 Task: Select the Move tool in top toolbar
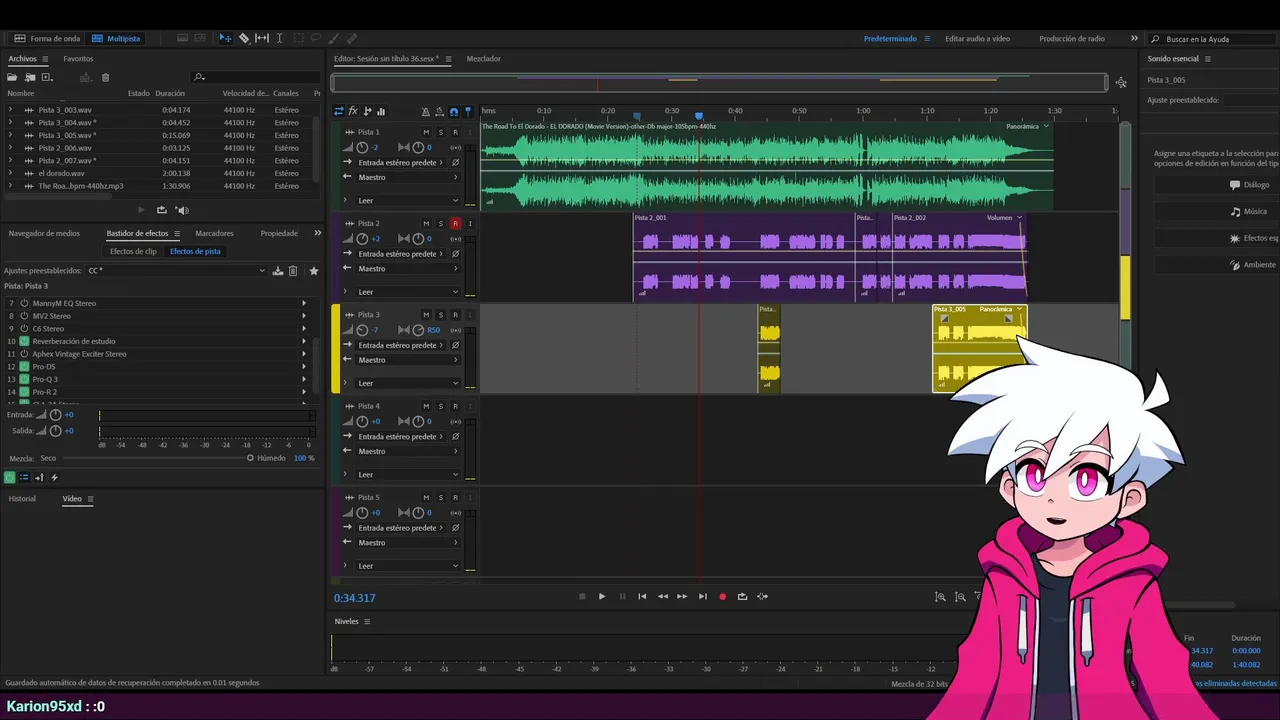pyautogui.click(x=225, y=38)
